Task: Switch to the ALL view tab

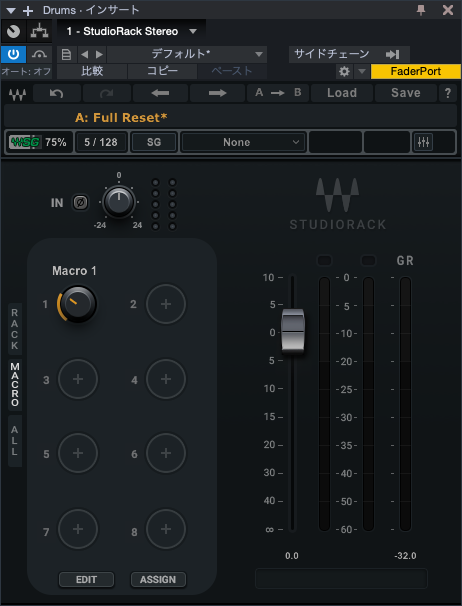Action: 15,441
